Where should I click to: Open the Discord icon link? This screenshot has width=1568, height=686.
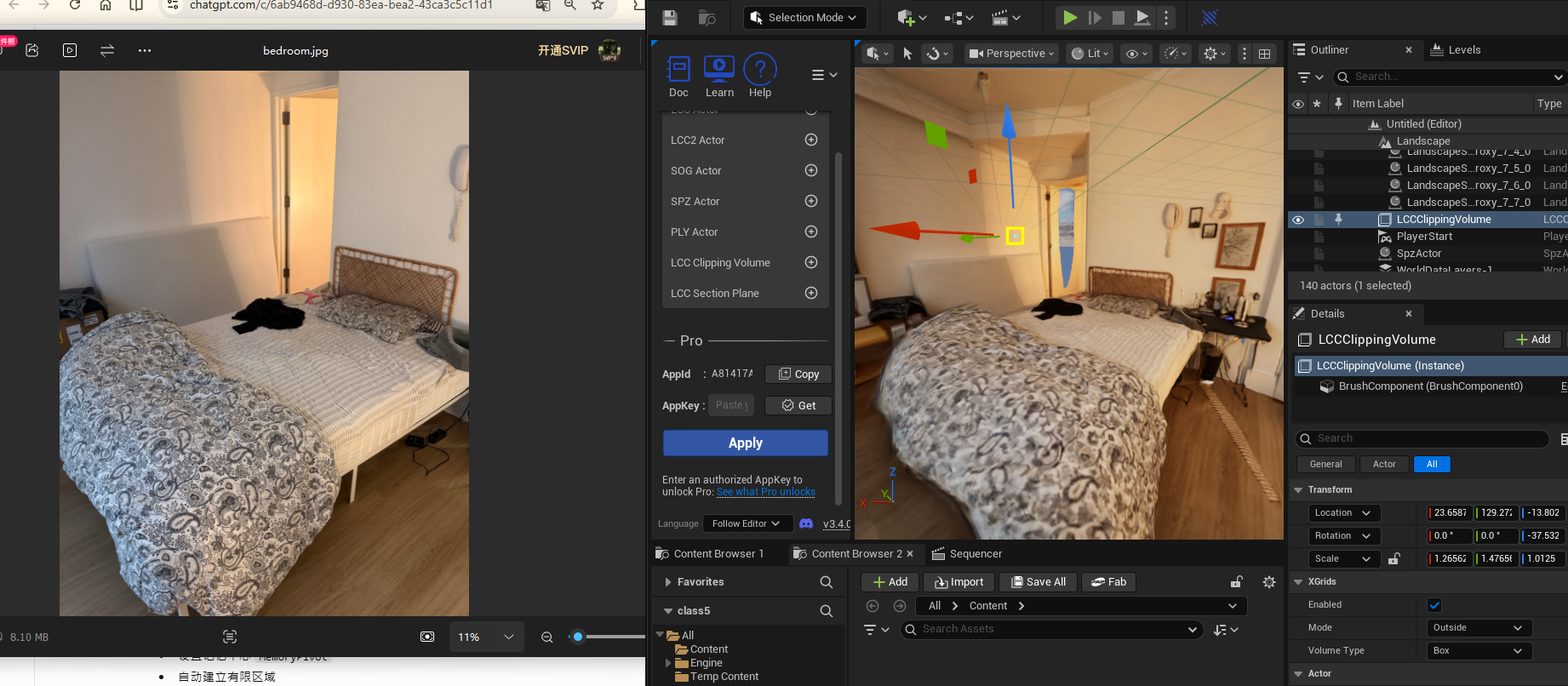click(x=806, y=523)
